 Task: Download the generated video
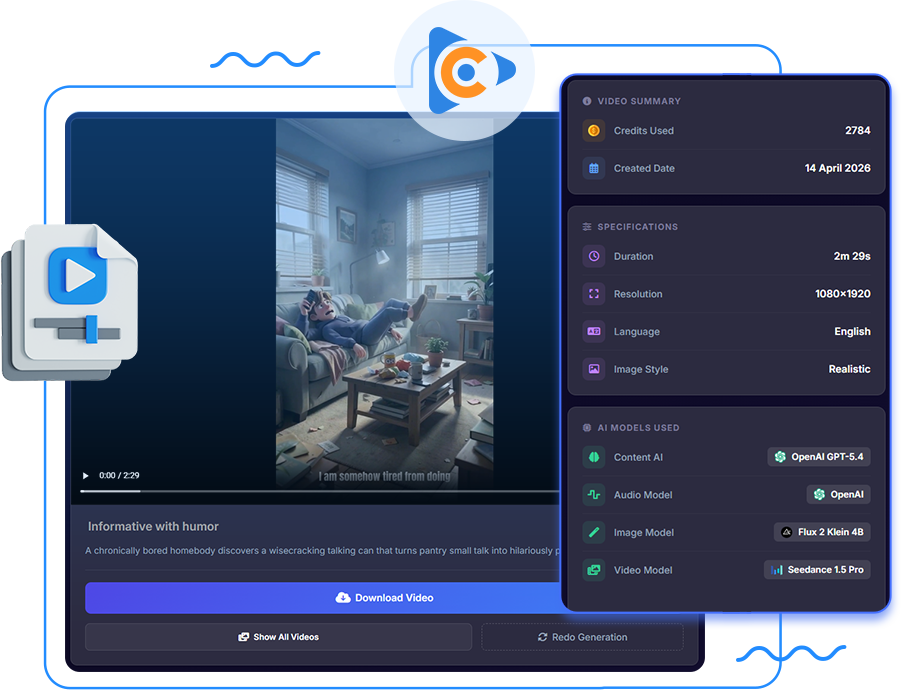(384, 598)
